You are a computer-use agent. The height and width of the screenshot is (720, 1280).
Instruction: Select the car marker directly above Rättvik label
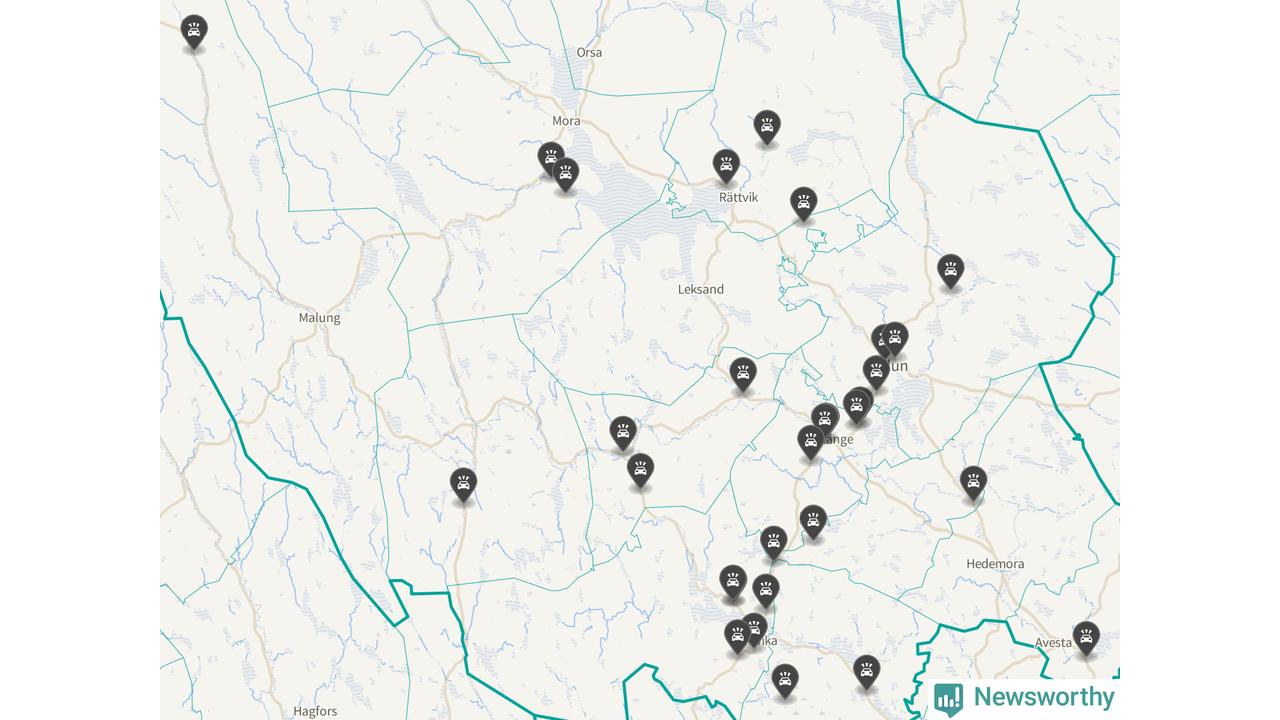[726, 165]
